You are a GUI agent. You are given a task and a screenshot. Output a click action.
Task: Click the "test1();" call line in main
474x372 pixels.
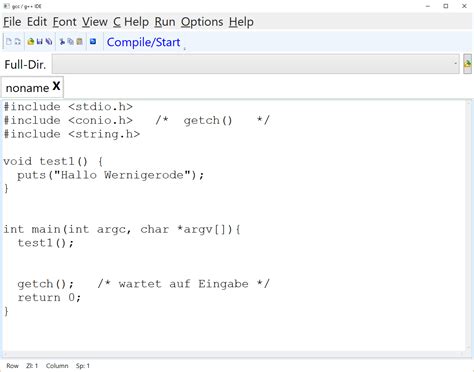click(45, 243)
